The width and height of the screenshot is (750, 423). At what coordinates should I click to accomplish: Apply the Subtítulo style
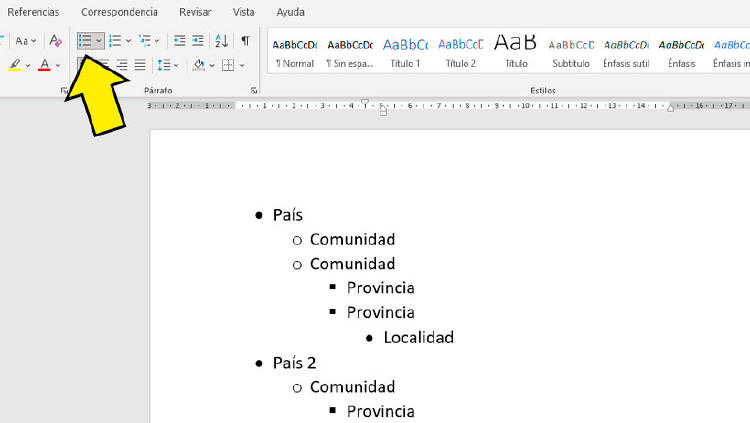(571, 52)
